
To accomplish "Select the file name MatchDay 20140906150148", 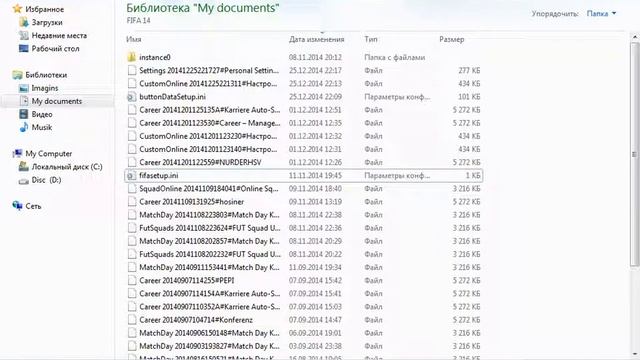I will [209, 333].
